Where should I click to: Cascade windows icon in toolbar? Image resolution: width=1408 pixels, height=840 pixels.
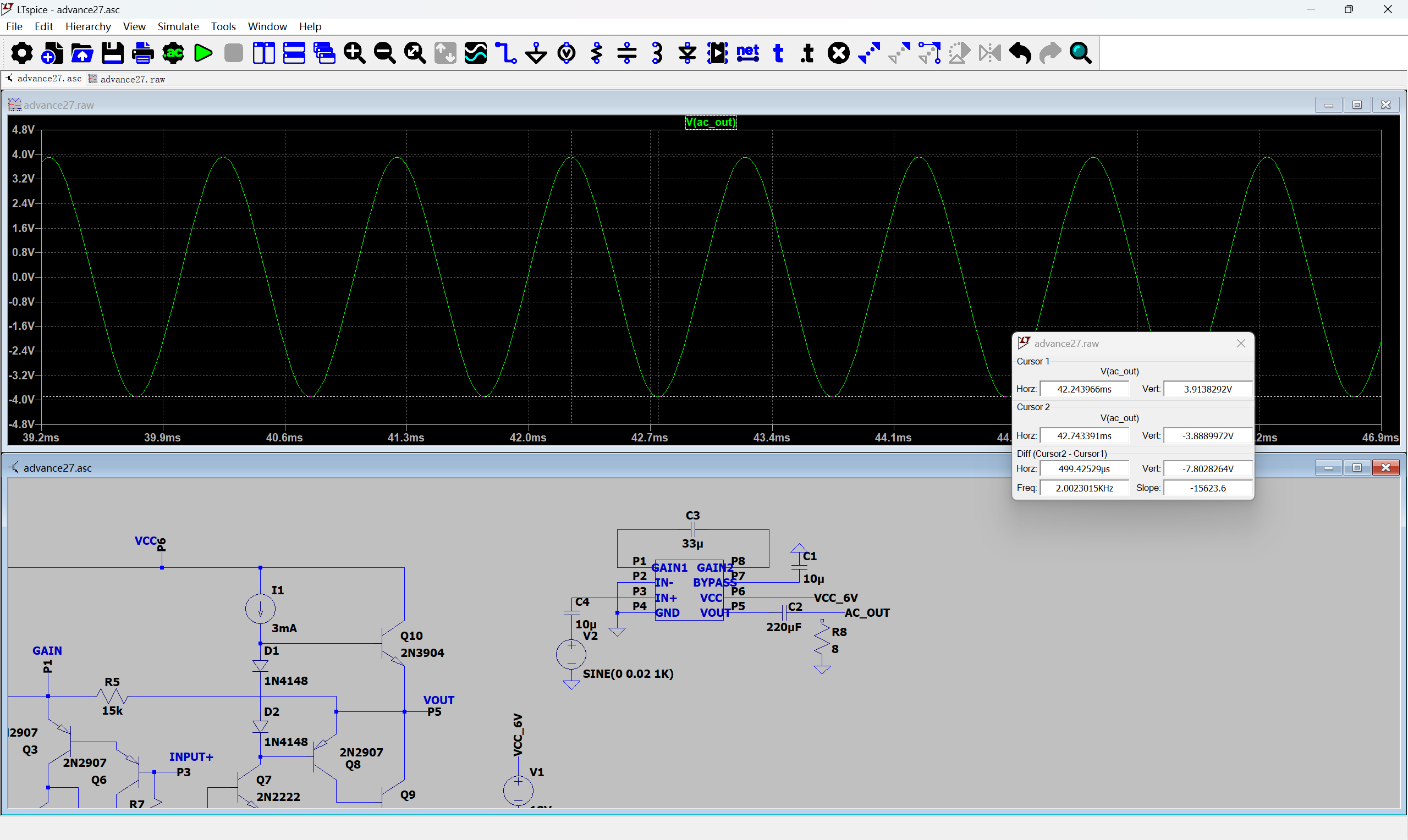pos(324,53)
